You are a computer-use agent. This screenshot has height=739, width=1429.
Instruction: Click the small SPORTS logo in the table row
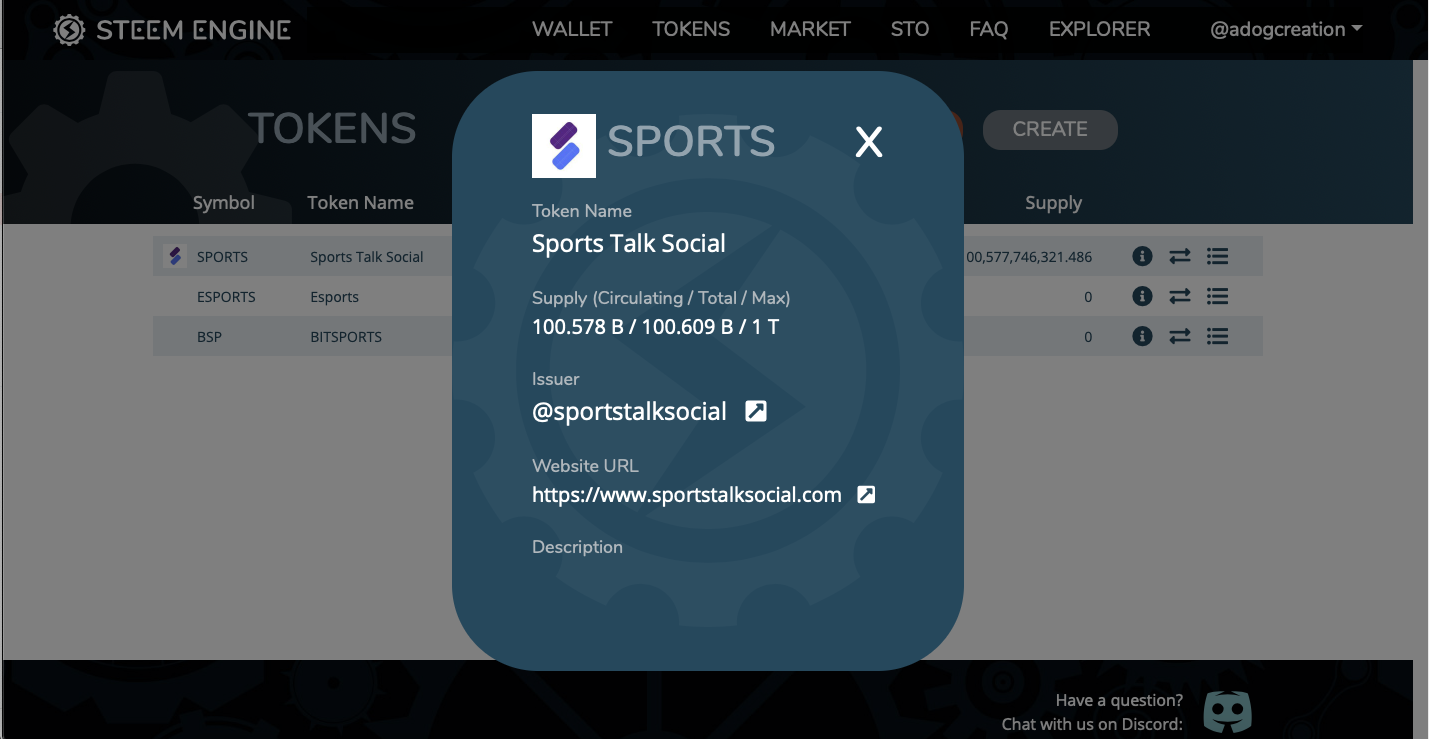coord(175,257)
